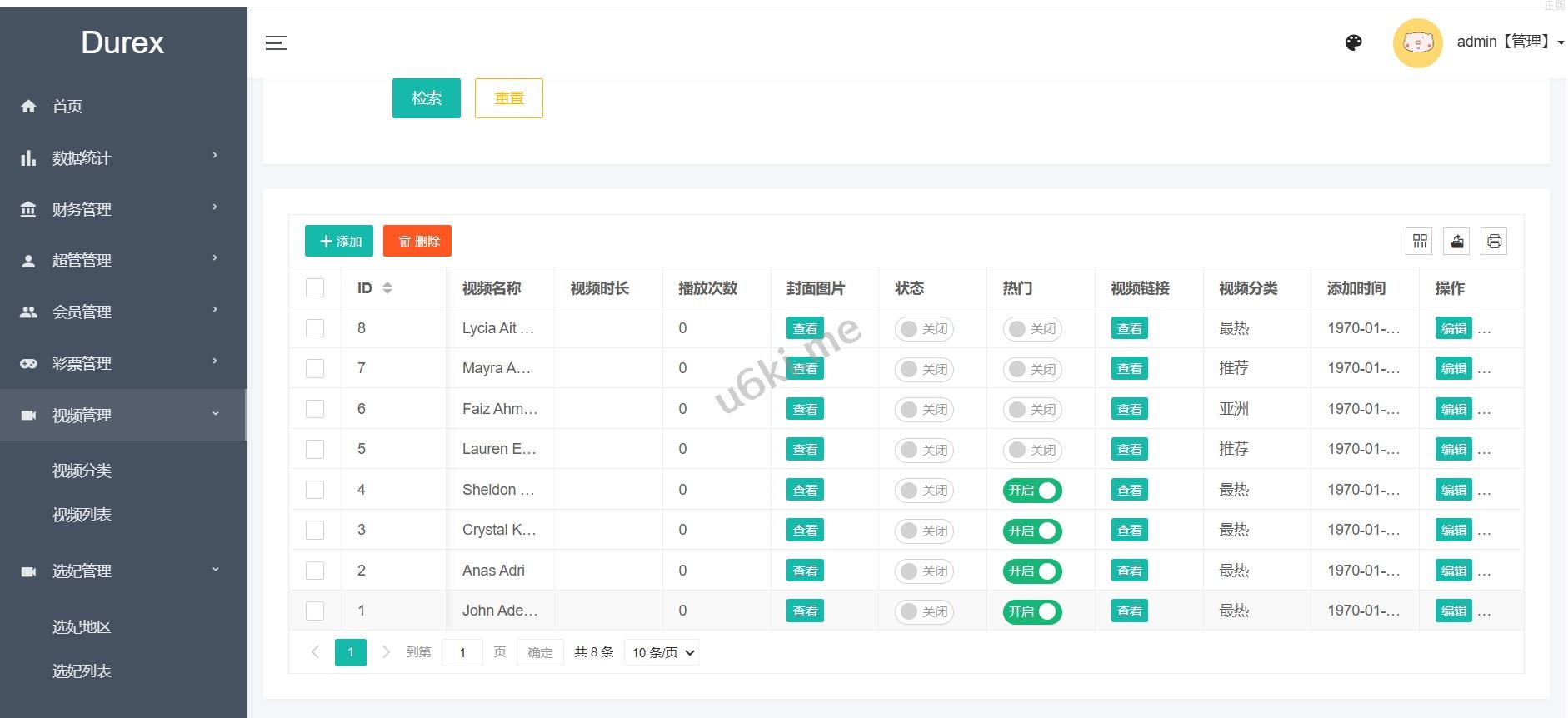The width and height of the screenshot is (1568, 718).
Task: Select 选妃列表 in the sidebar
Action: coord(82,671)
